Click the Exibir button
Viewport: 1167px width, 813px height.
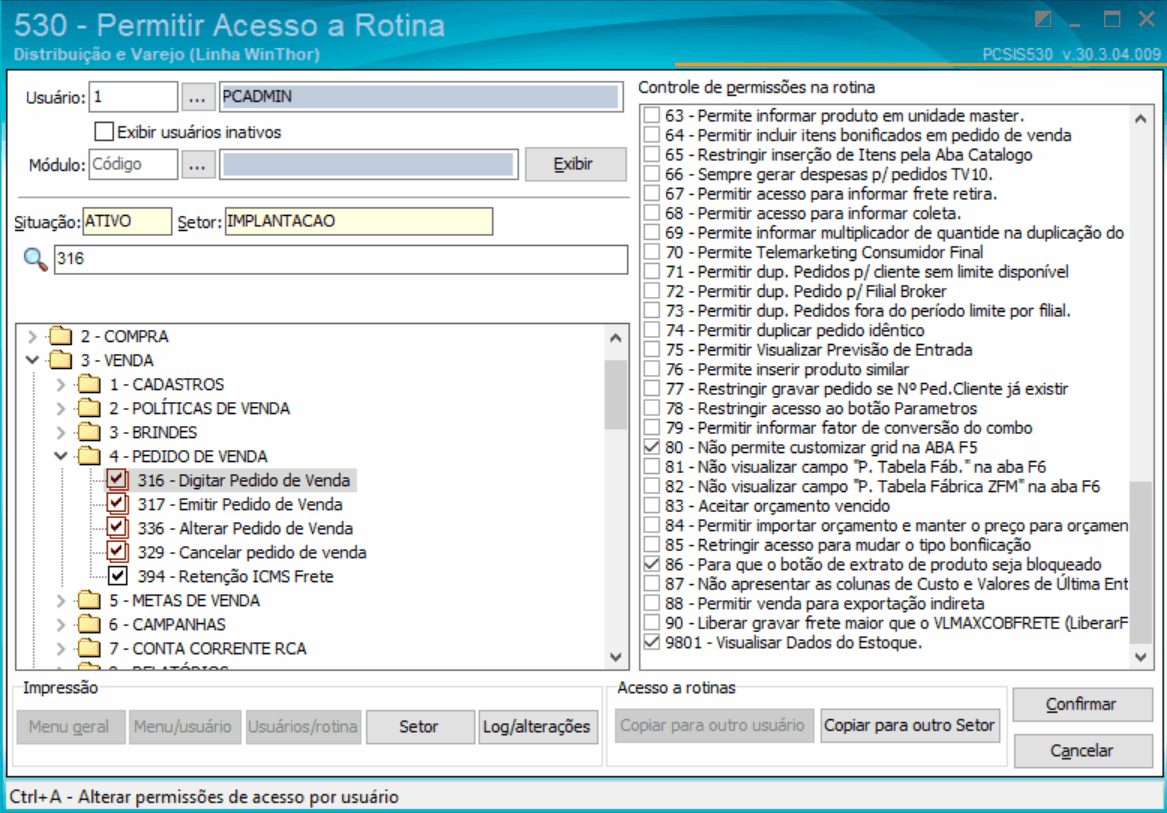575,164
